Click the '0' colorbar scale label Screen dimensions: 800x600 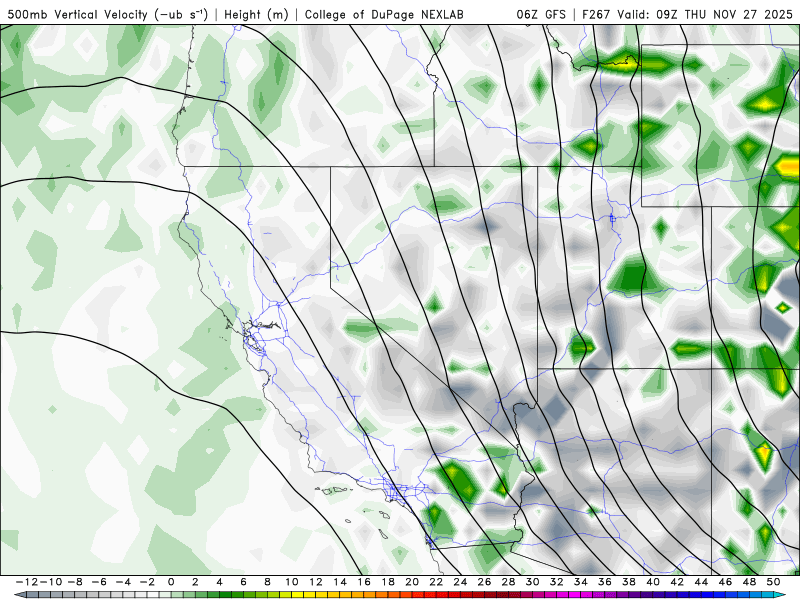click(171, 582)
